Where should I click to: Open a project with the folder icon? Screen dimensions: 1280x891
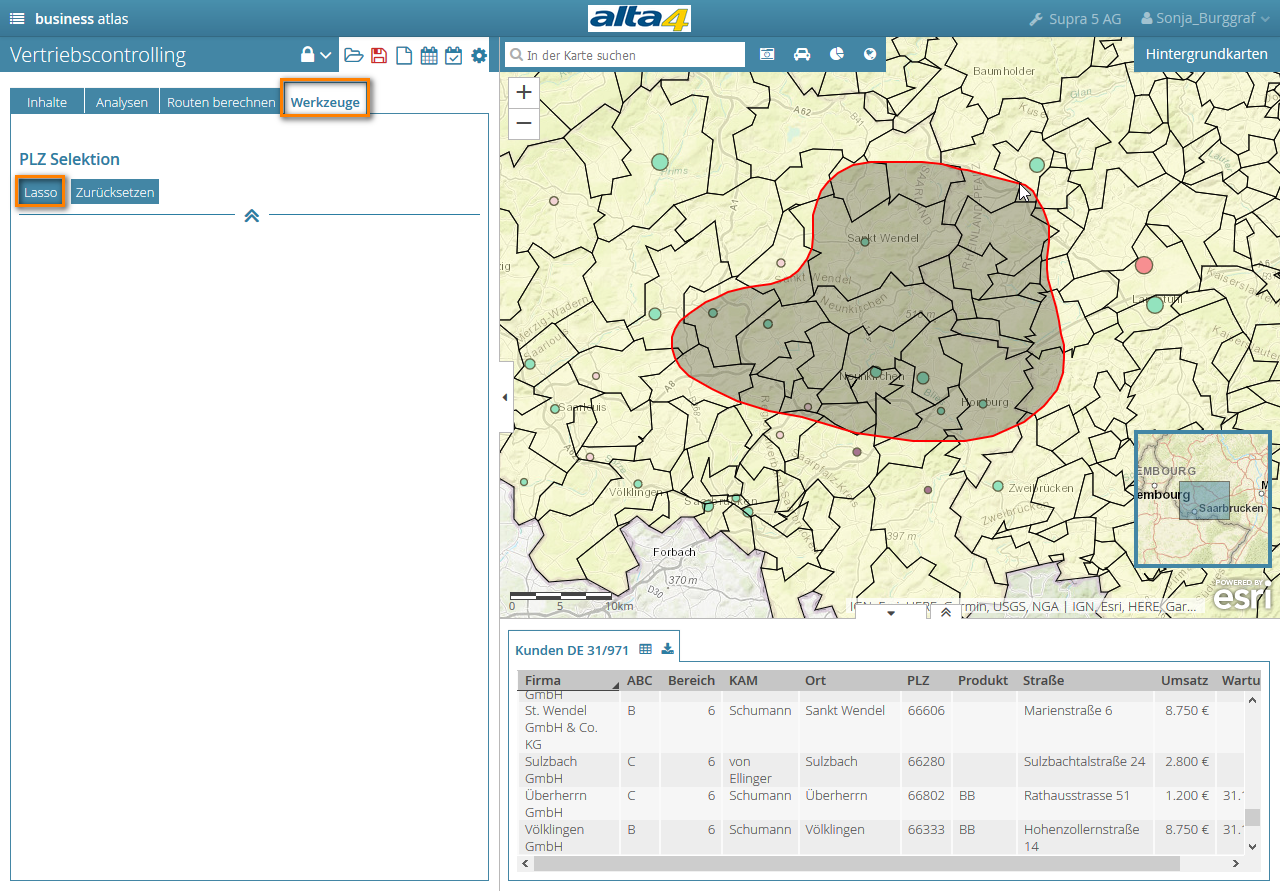[354, 56]
